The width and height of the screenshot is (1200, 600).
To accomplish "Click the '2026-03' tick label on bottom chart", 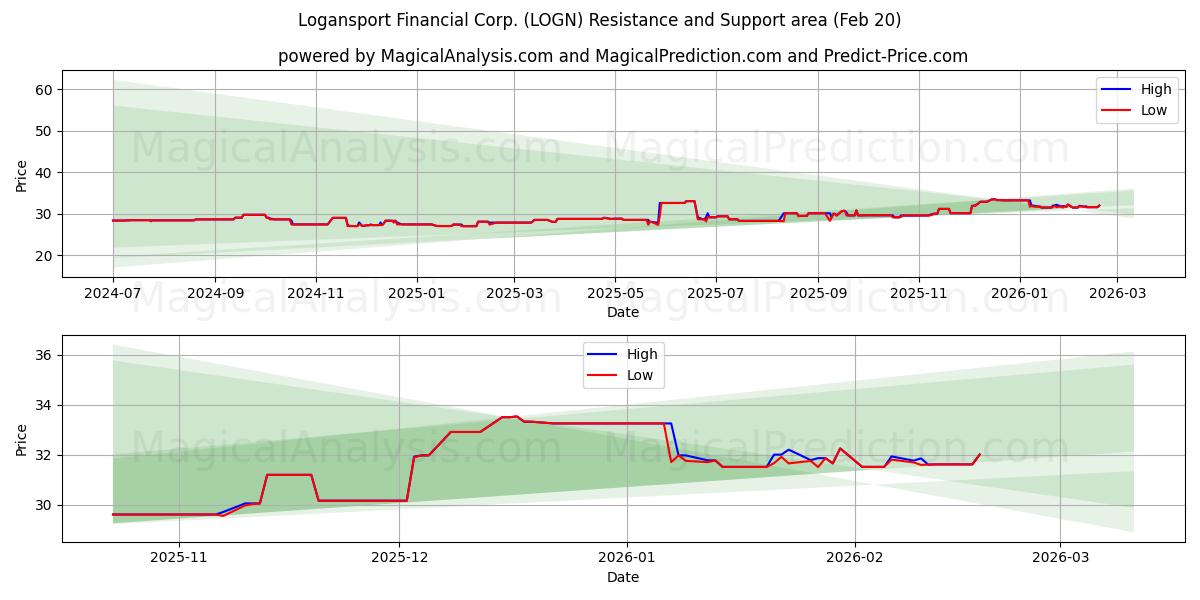I will (x=1060, y=558).
